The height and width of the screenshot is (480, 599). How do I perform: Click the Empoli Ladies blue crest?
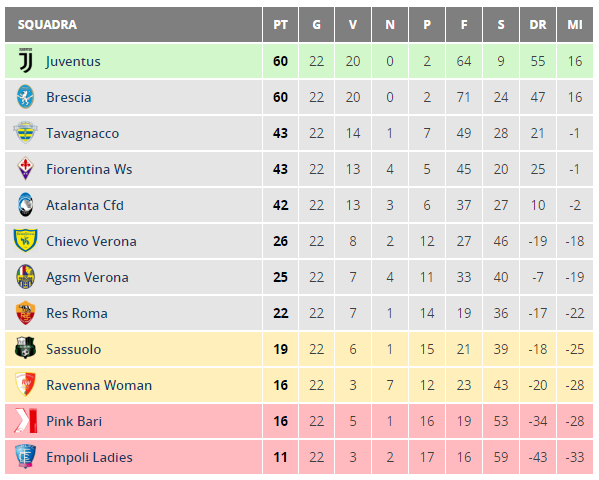[x=25, y=456]
